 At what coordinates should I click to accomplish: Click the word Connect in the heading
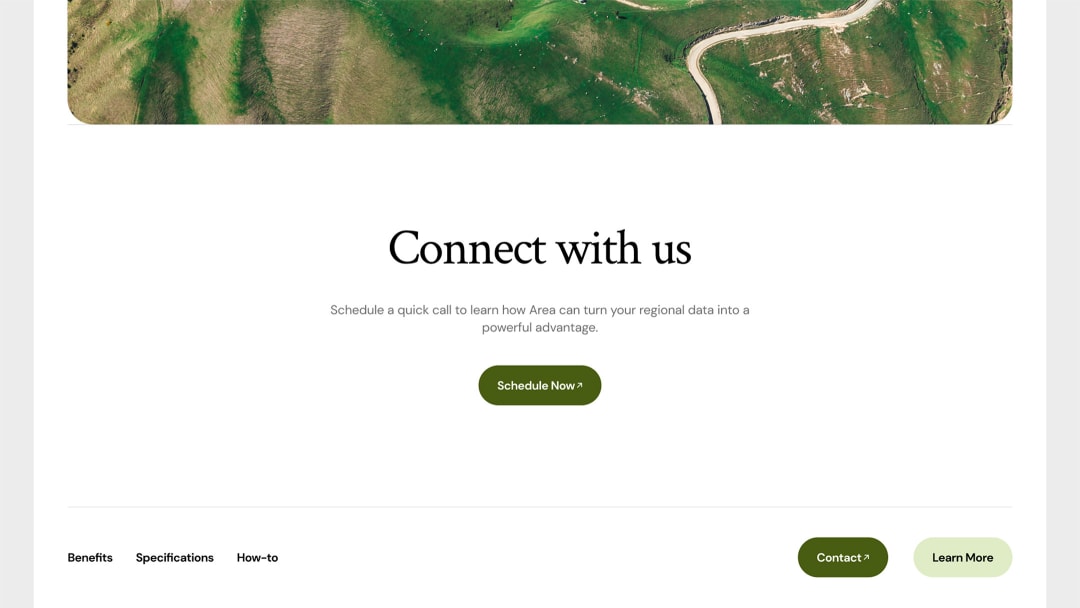(x=467, y=248)
